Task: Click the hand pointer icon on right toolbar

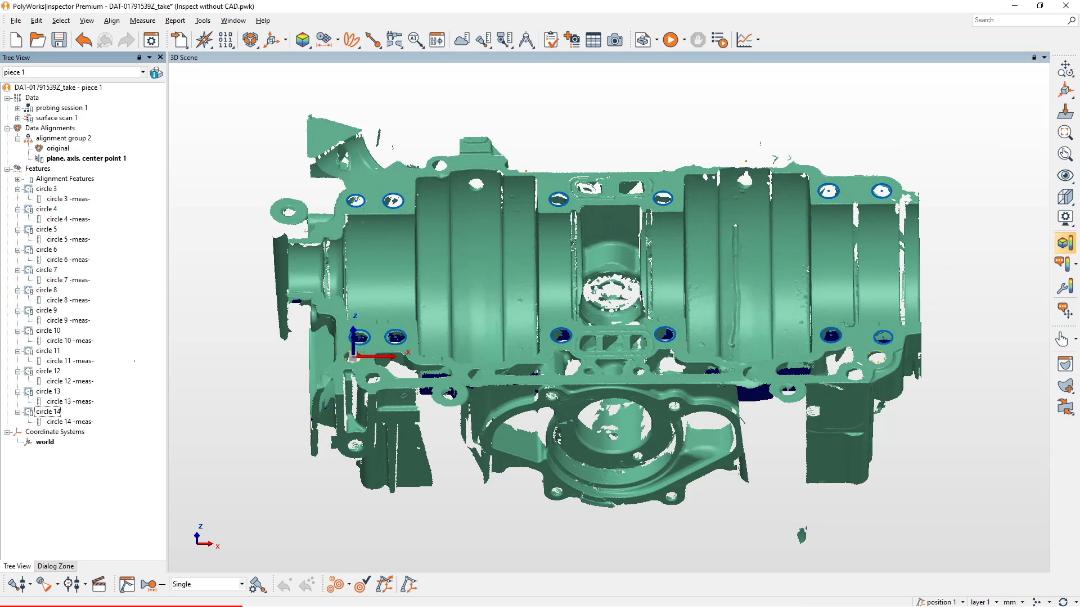Action: tap(1062, 338)
